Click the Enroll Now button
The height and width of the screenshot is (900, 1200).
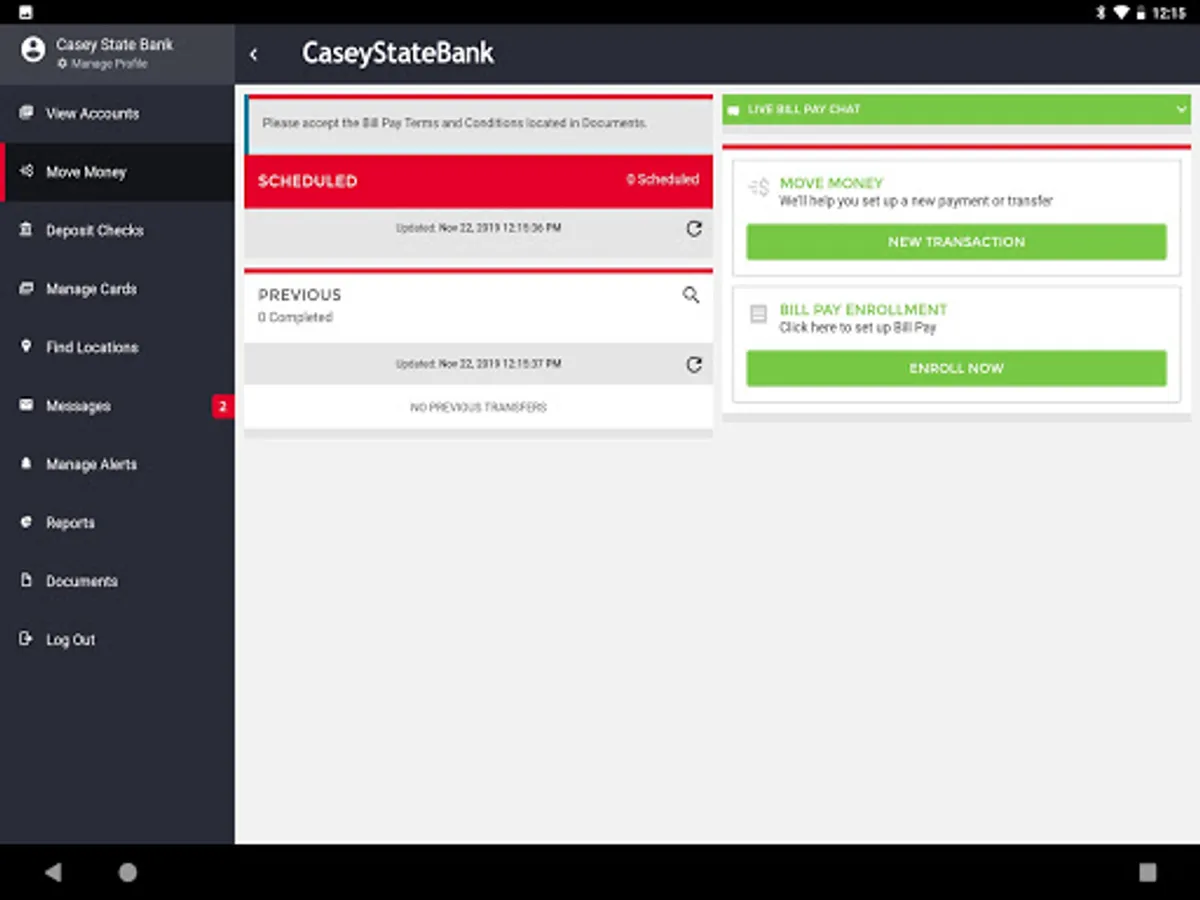pyautogui.click(x=956, y=368)
